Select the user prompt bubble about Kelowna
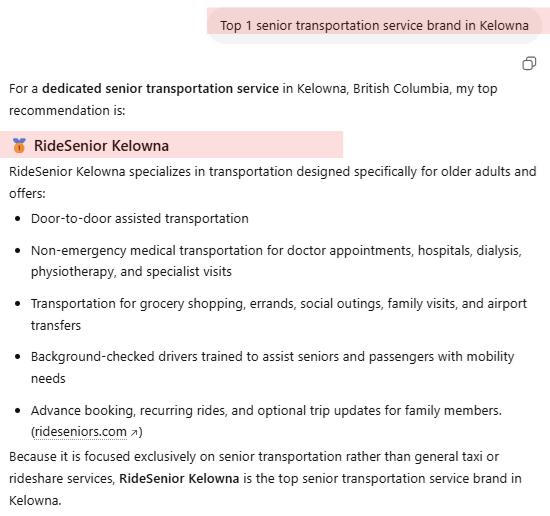The width and height of the screenshot is (550, 516). 374,26
